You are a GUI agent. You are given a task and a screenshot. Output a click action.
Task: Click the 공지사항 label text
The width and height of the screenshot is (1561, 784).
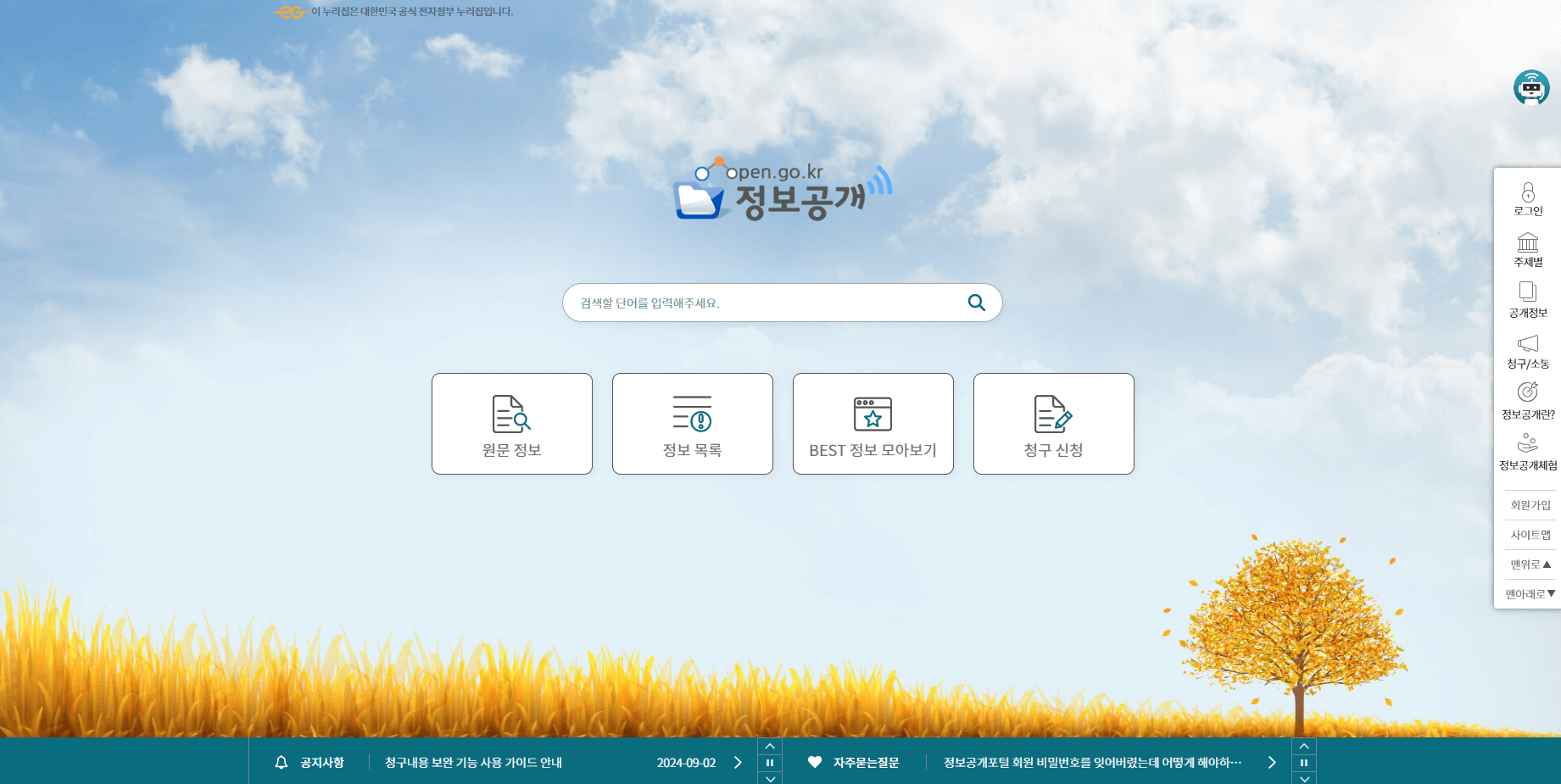point(322,762)
